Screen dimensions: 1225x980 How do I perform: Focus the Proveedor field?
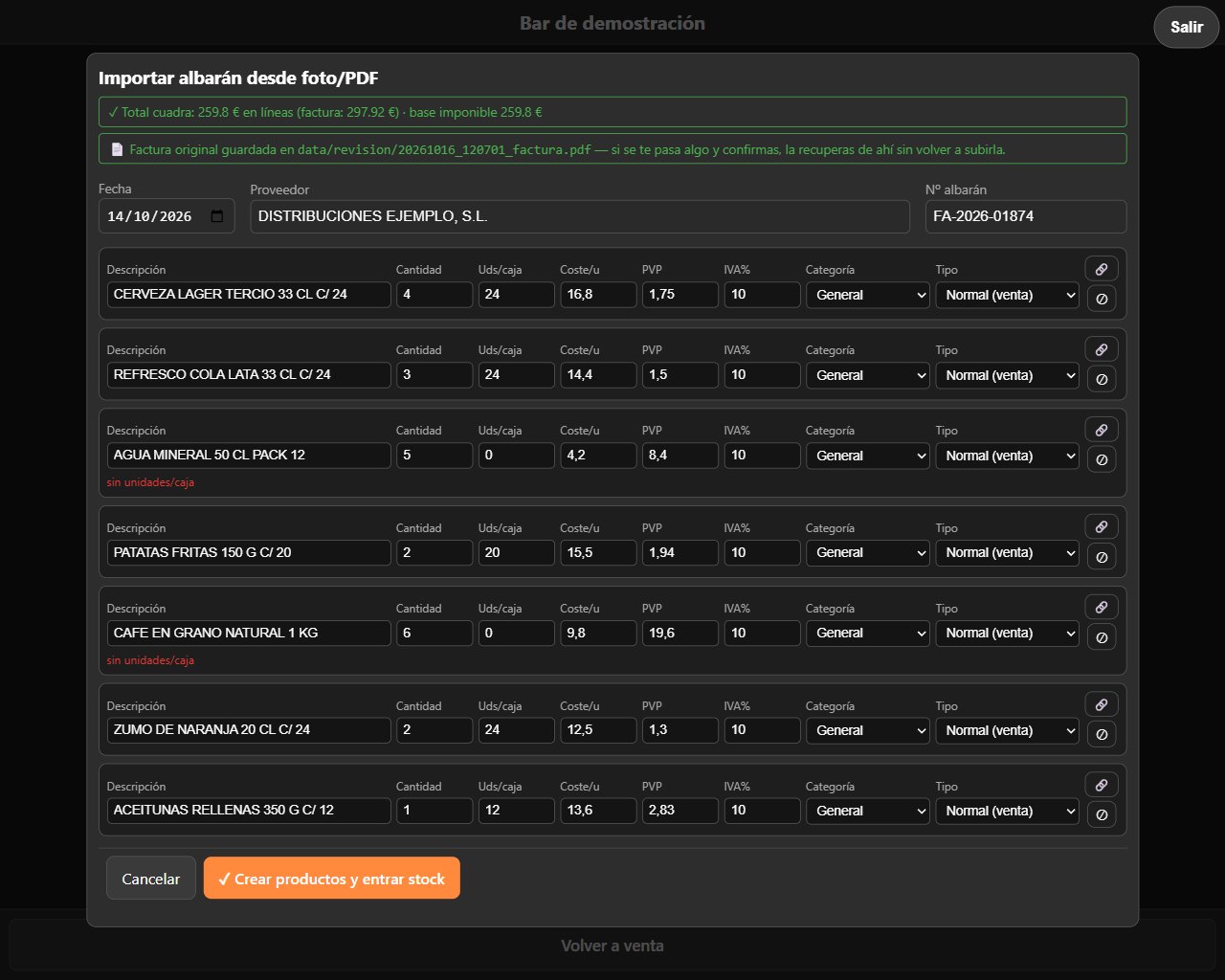(580, 216)
